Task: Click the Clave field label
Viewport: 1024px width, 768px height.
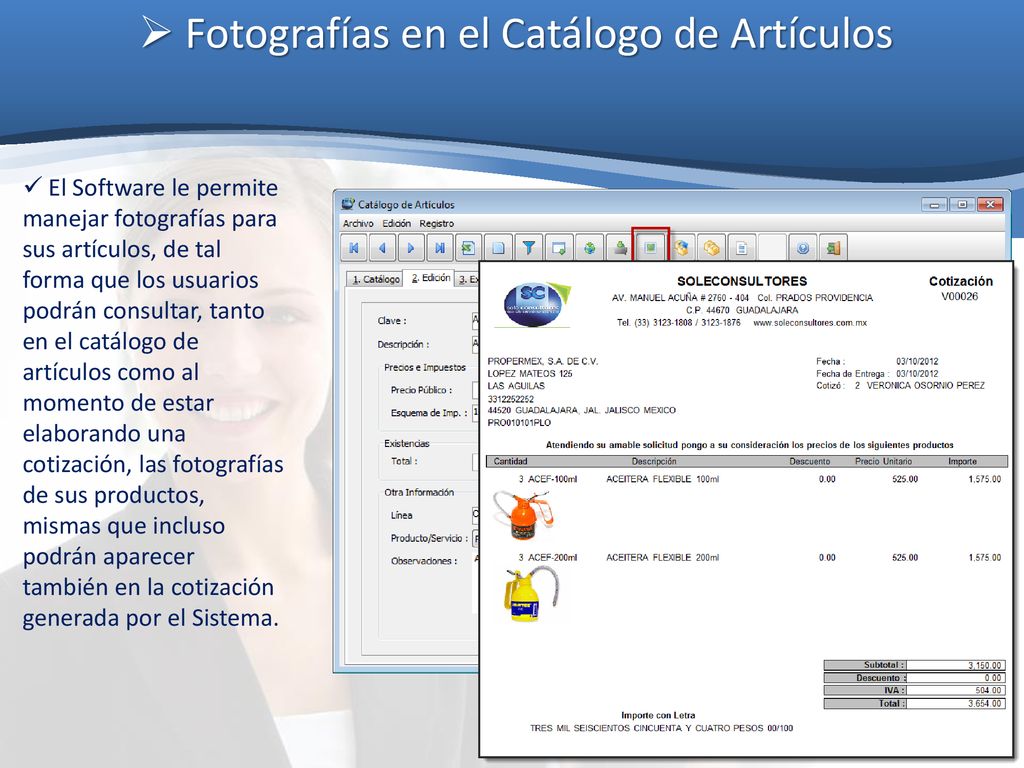Action: tap(392, 321)
